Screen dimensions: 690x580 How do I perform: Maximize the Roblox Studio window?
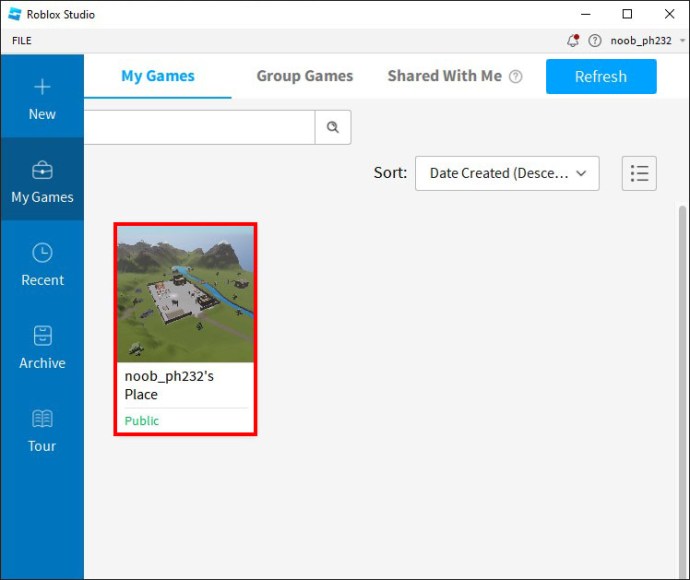pos(627,14)
